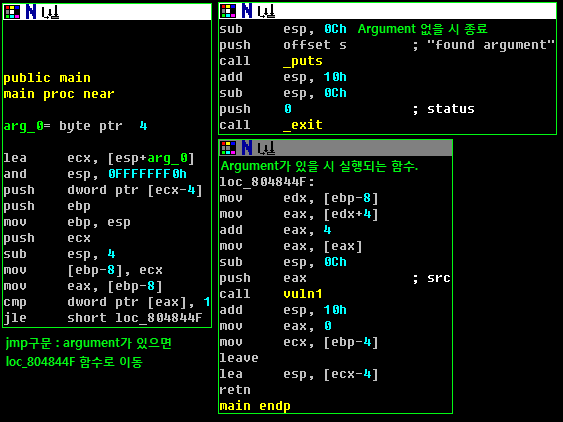Click the color grid icon in puts/exit block header
The width and height of the screenshot is (563, 422).
click(228, 11)
